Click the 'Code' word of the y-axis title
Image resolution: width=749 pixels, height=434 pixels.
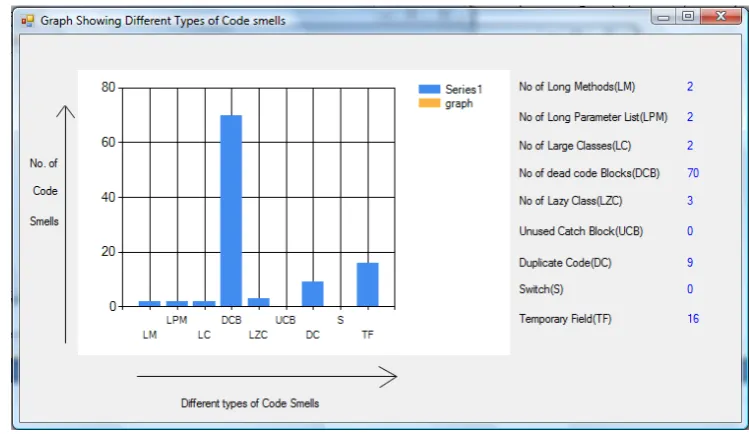point(45,191)
